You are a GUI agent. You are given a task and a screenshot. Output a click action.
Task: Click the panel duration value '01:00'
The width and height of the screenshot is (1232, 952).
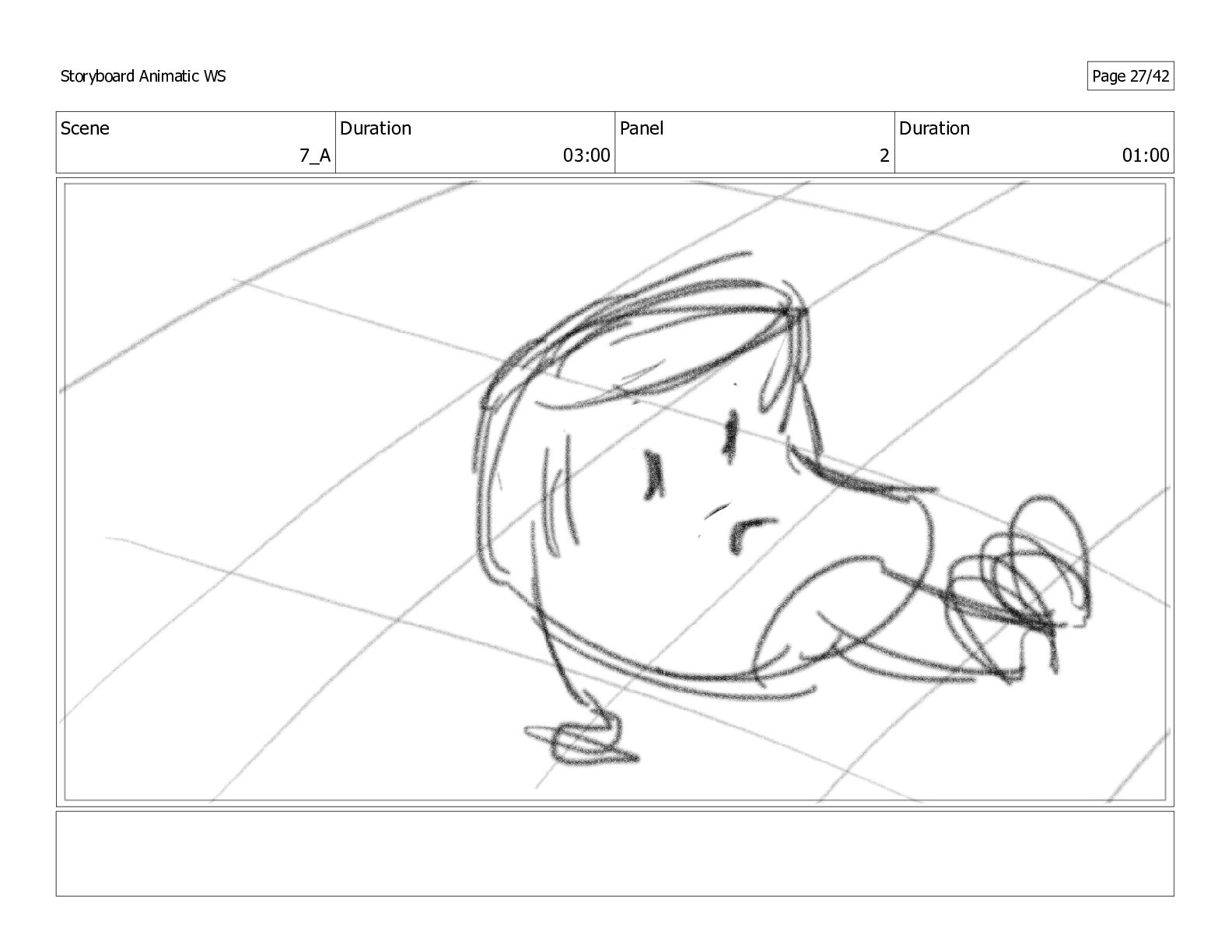click(x=1145, y=156)
